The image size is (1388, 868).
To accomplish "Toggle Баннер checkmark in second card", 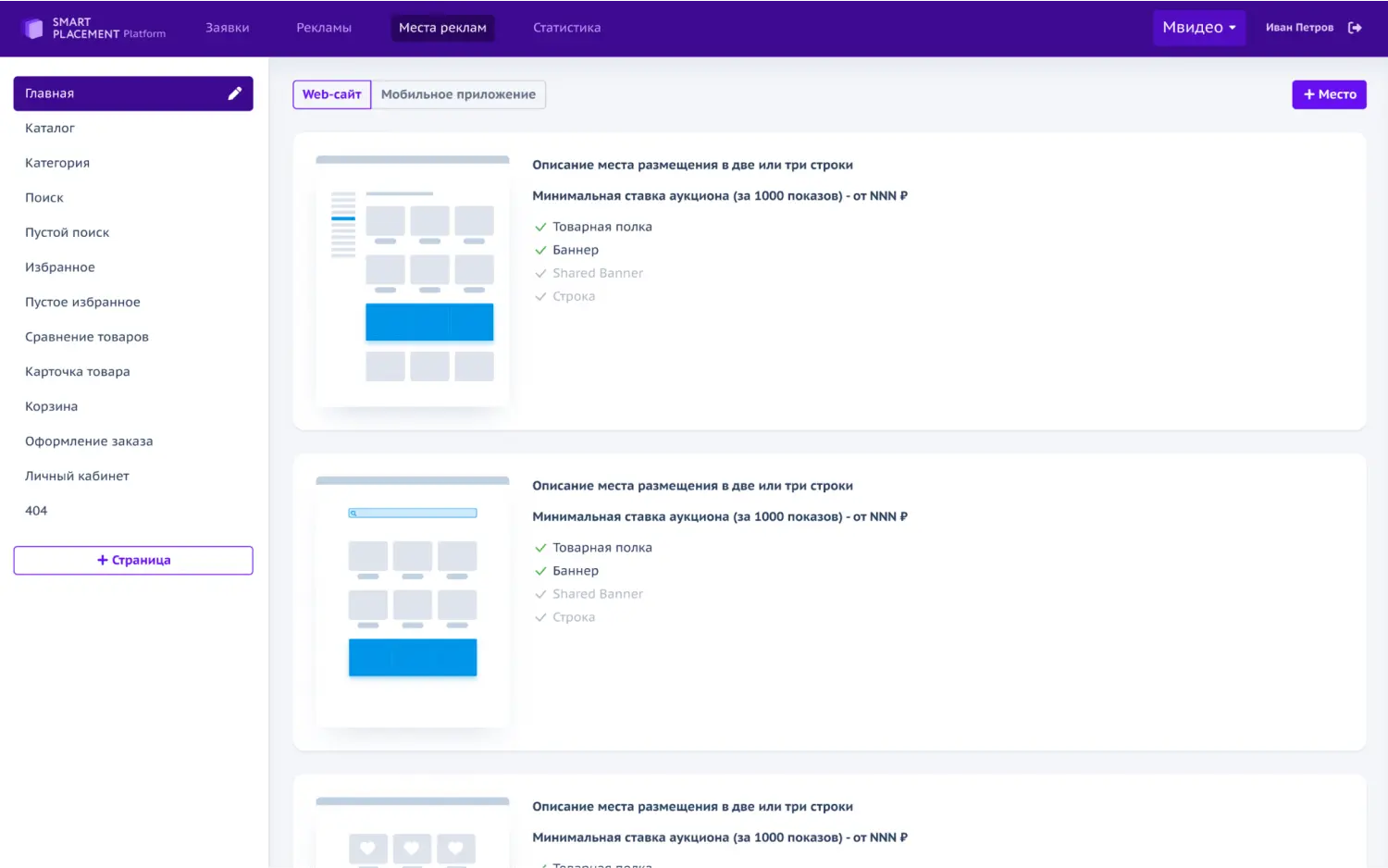I will click(x=540, y=571).
